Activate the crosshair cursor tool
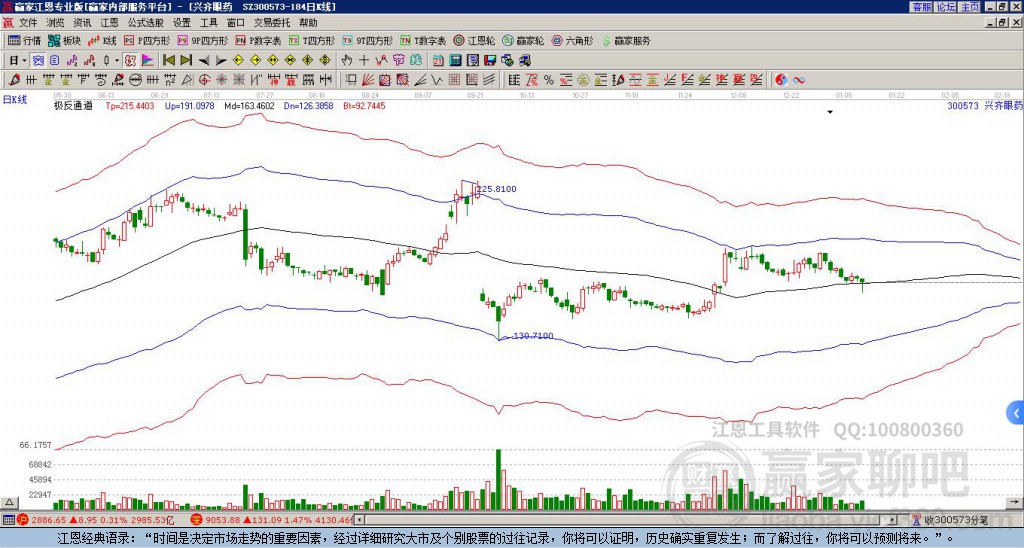Viewport: 1024px width, 548px height. (364, 60)
